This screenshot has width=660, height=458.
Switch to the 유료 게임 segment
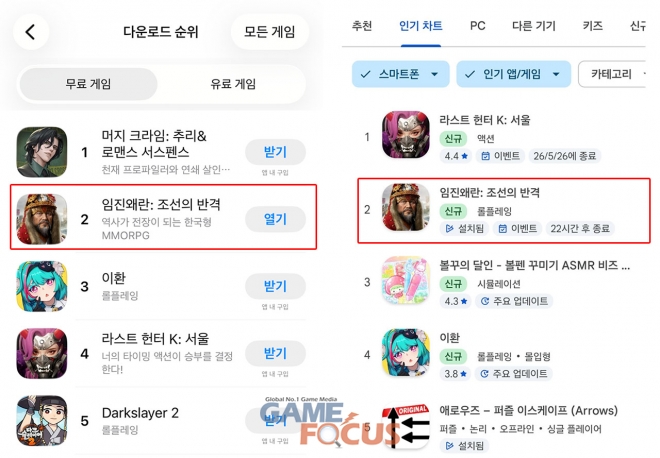233,84
